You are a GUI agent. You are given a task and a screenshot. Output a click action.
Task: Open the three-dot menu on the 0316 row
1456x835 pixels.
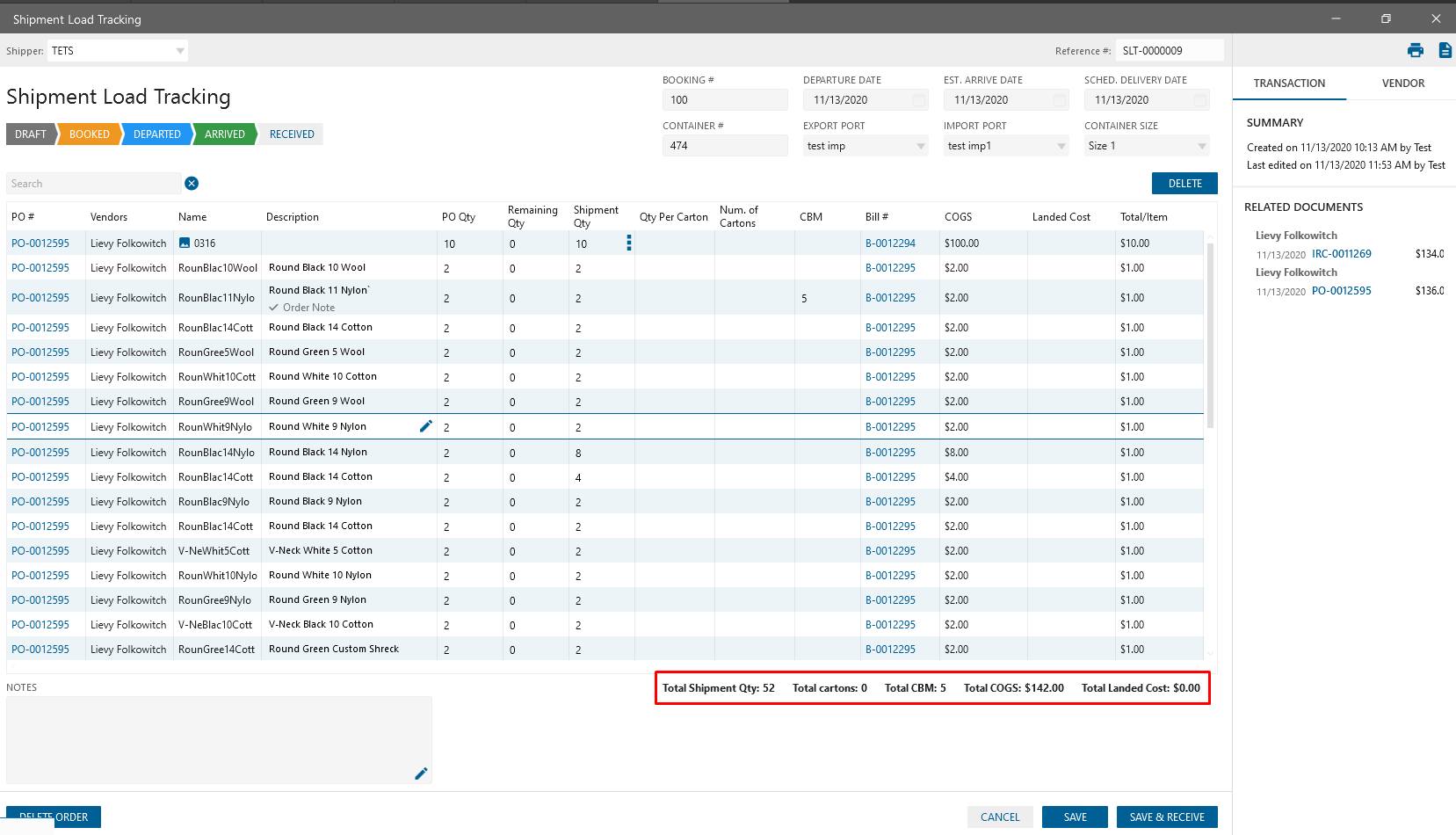coord(628,243)
